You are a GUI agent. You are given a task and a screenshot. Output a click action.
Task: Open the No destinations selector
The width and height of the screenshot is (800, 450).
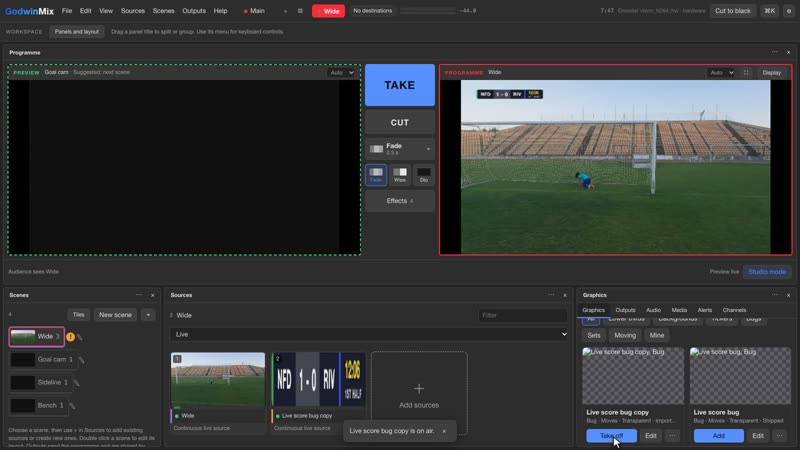(372, 11)
